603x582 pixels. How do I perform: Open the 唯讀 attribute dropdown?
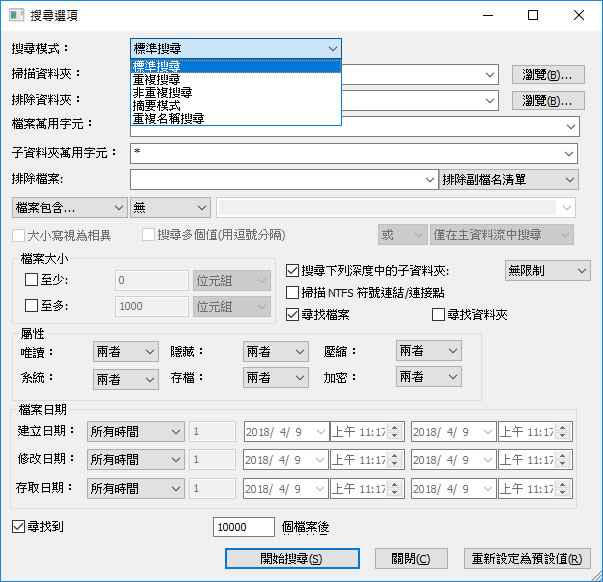(125, 352)
